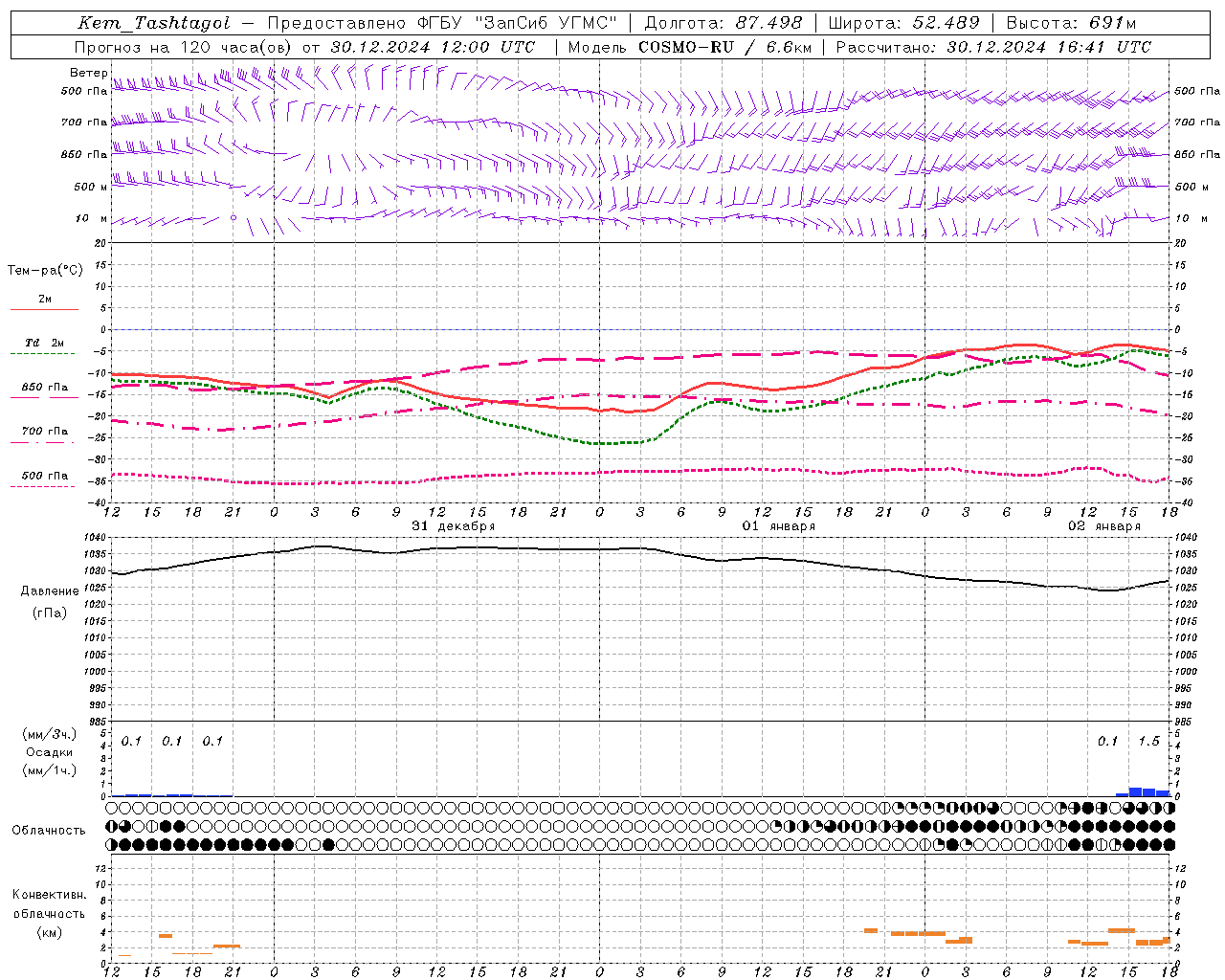Select the 850 гПа temperature legend entry
1225x980 pixels.
click(45, 388)
